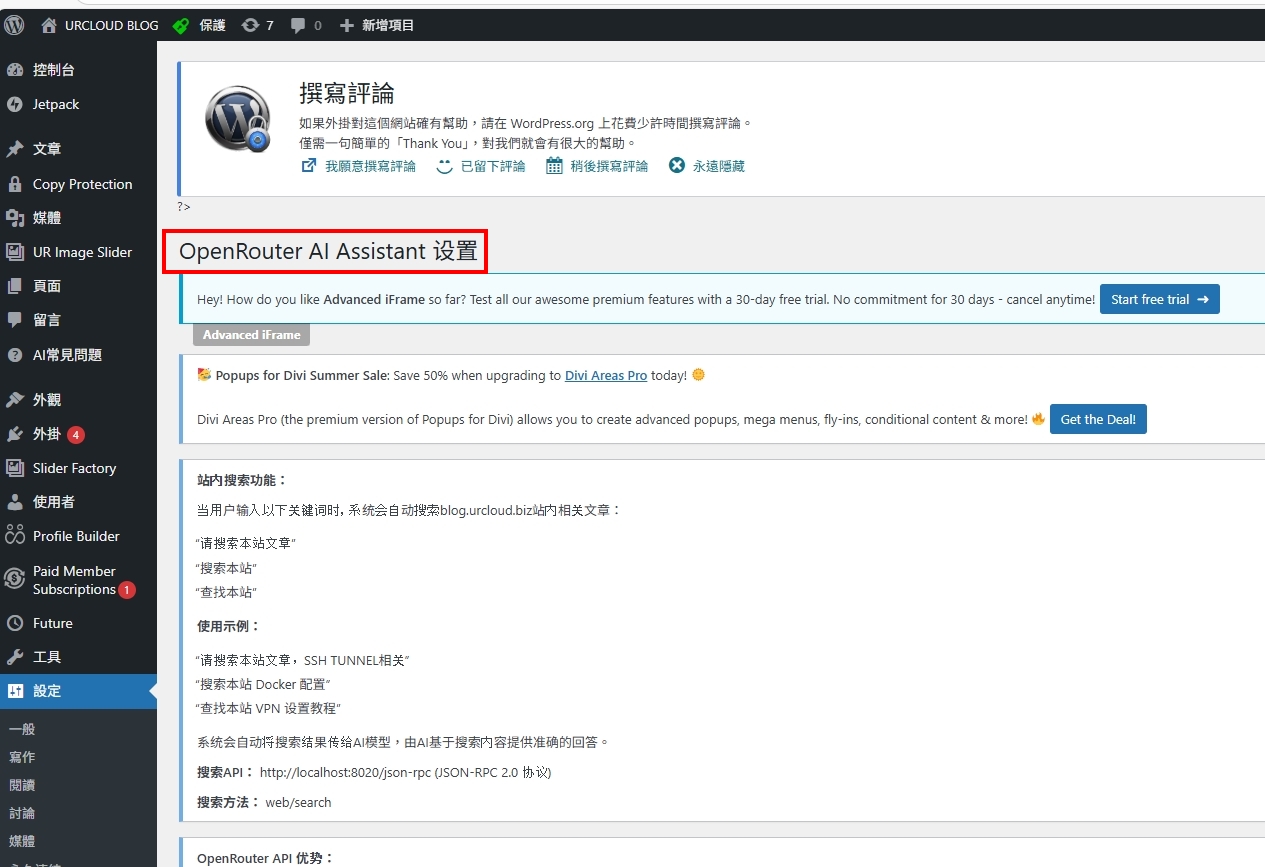Screen dimensions: 1265x867
Task: Open the URCLOUD BLOG home icon
Action: [x=49, y=25]
